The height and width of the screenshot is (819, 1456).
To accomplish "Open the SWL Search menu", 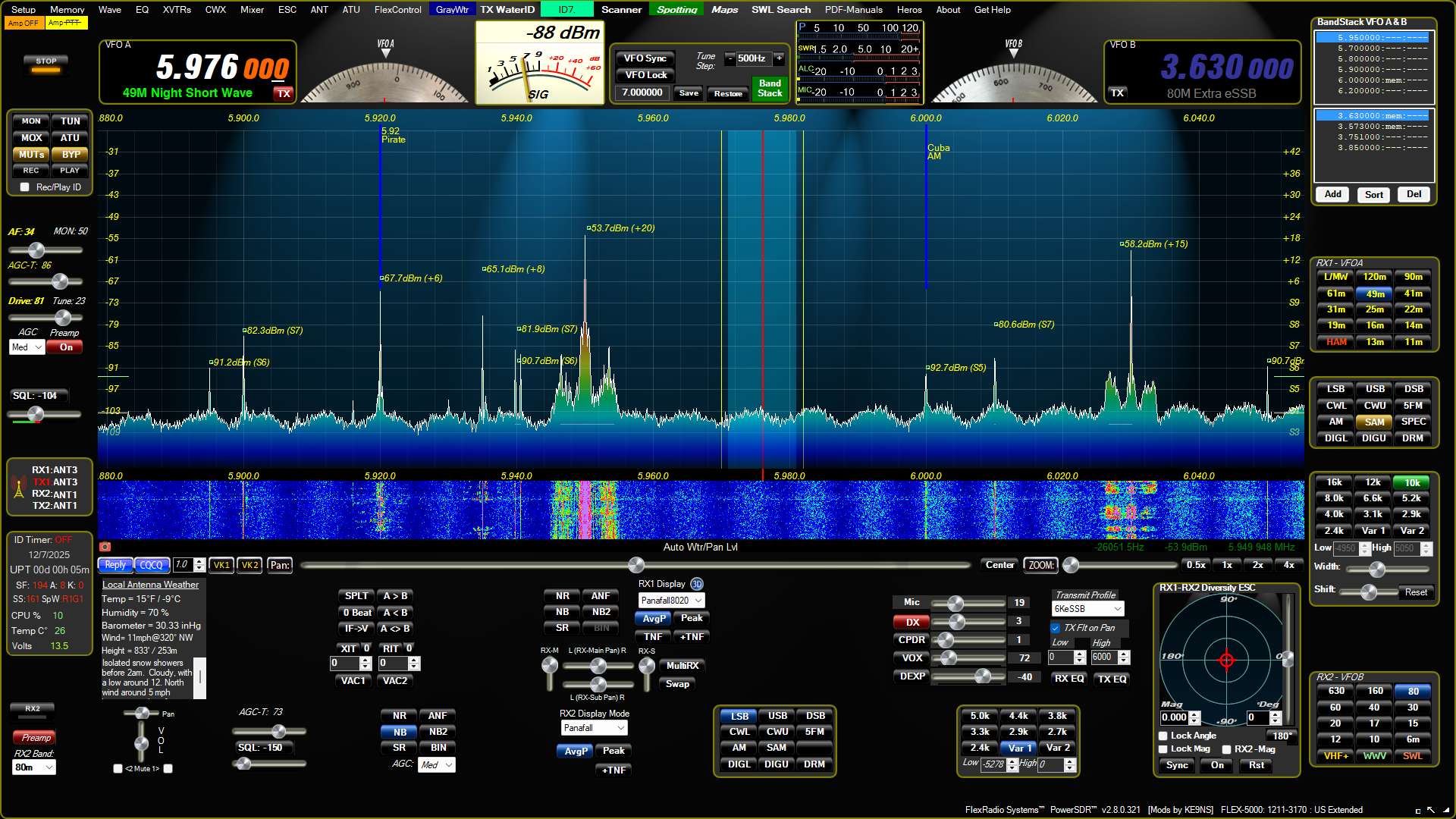I will tap(780, 10).
